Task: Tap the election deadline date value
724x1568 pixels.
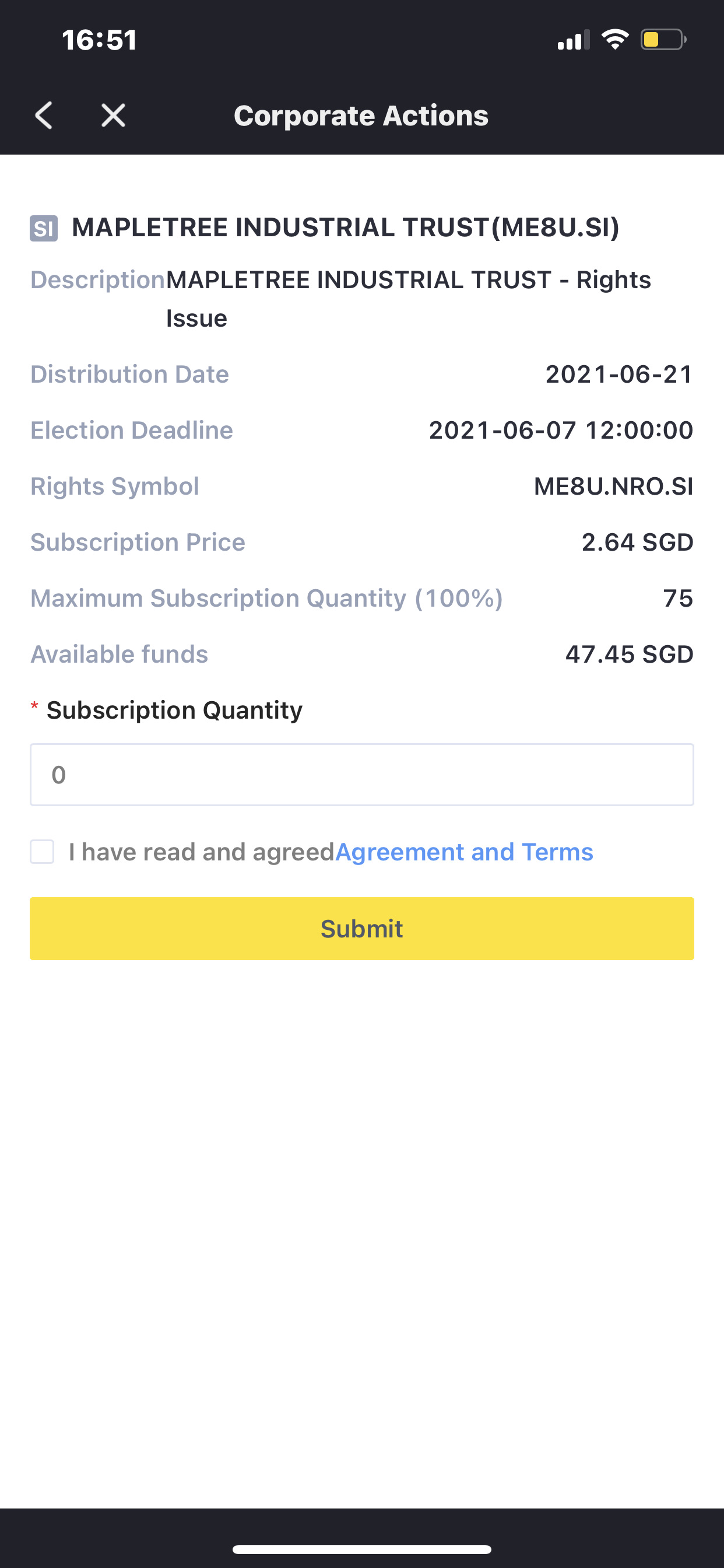Action: coord(560,430)
